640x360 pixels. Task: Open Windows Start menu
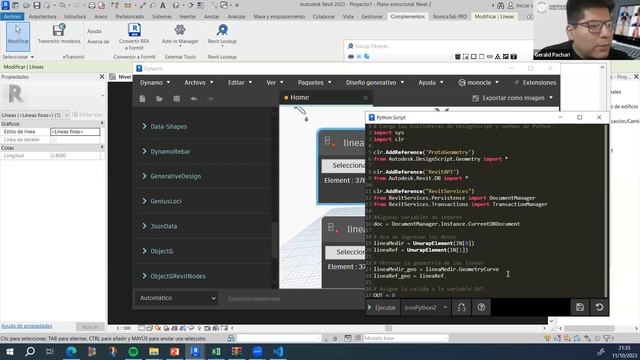(9, 351)
